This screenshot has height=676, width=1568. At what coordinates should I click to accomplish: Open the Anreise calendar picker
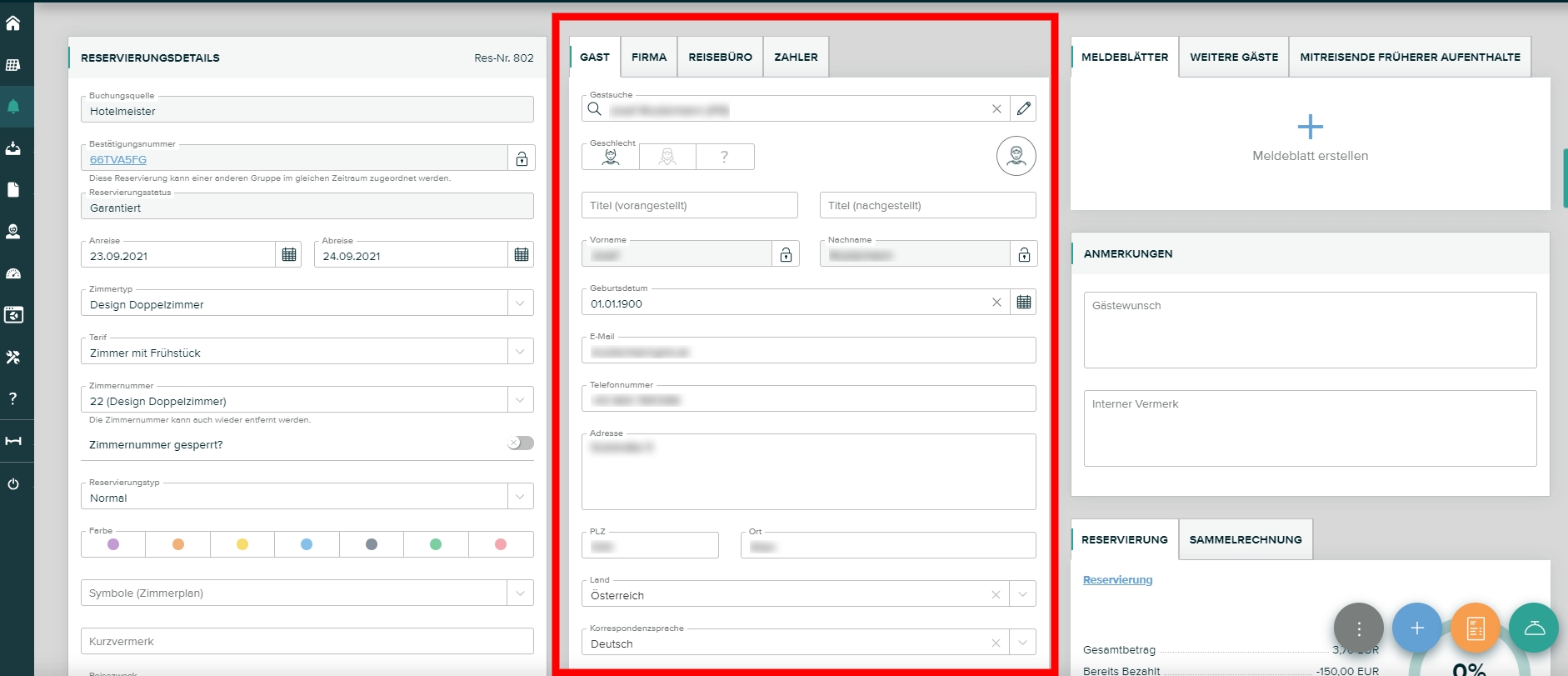pos(288,255)
